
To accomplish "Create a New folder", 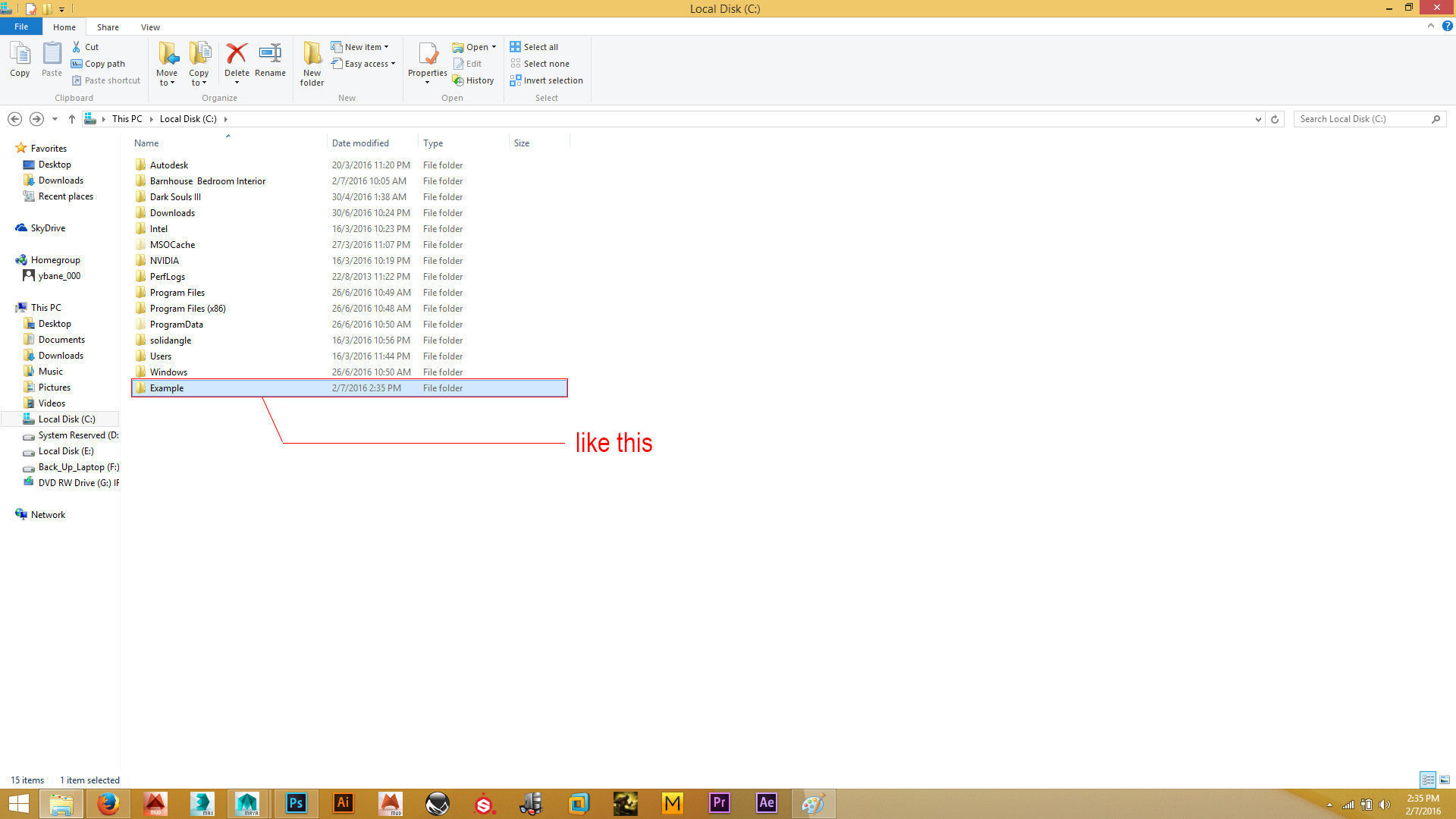I will pyautogui.click(x=312, y=62).
